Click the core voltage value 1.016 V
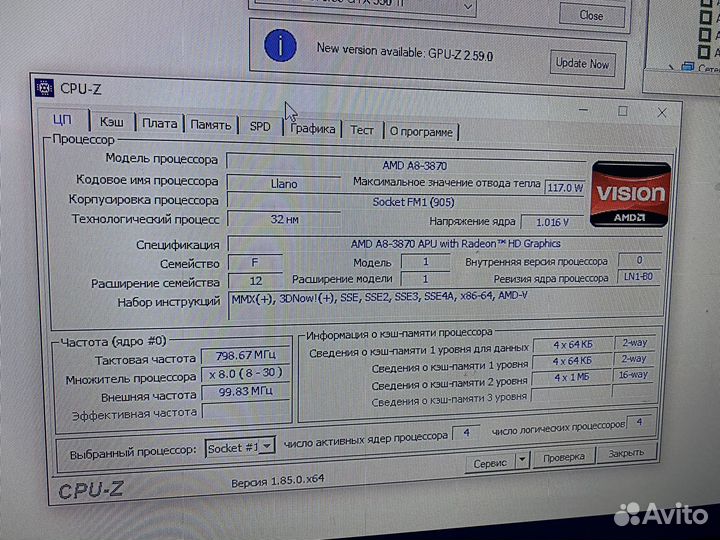 click(x=552, y=222)
